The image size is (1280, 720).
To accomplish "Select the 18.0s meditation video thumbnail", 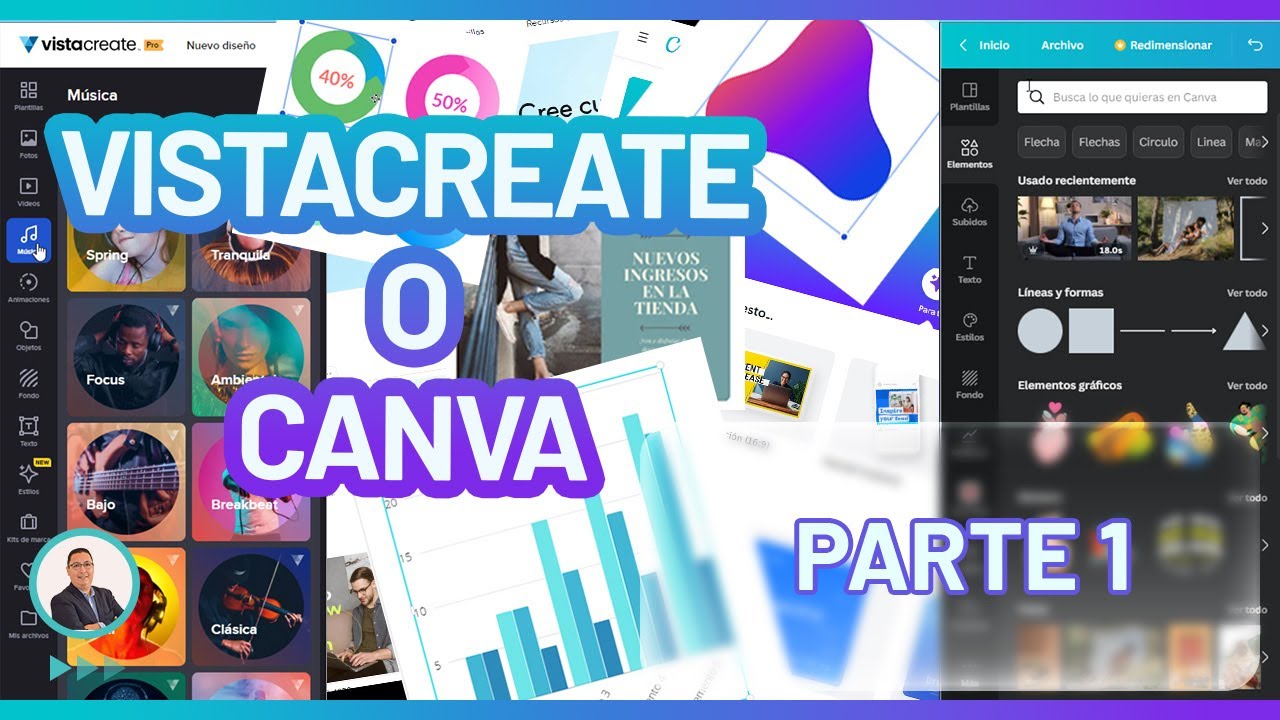I will (1074, 228).
